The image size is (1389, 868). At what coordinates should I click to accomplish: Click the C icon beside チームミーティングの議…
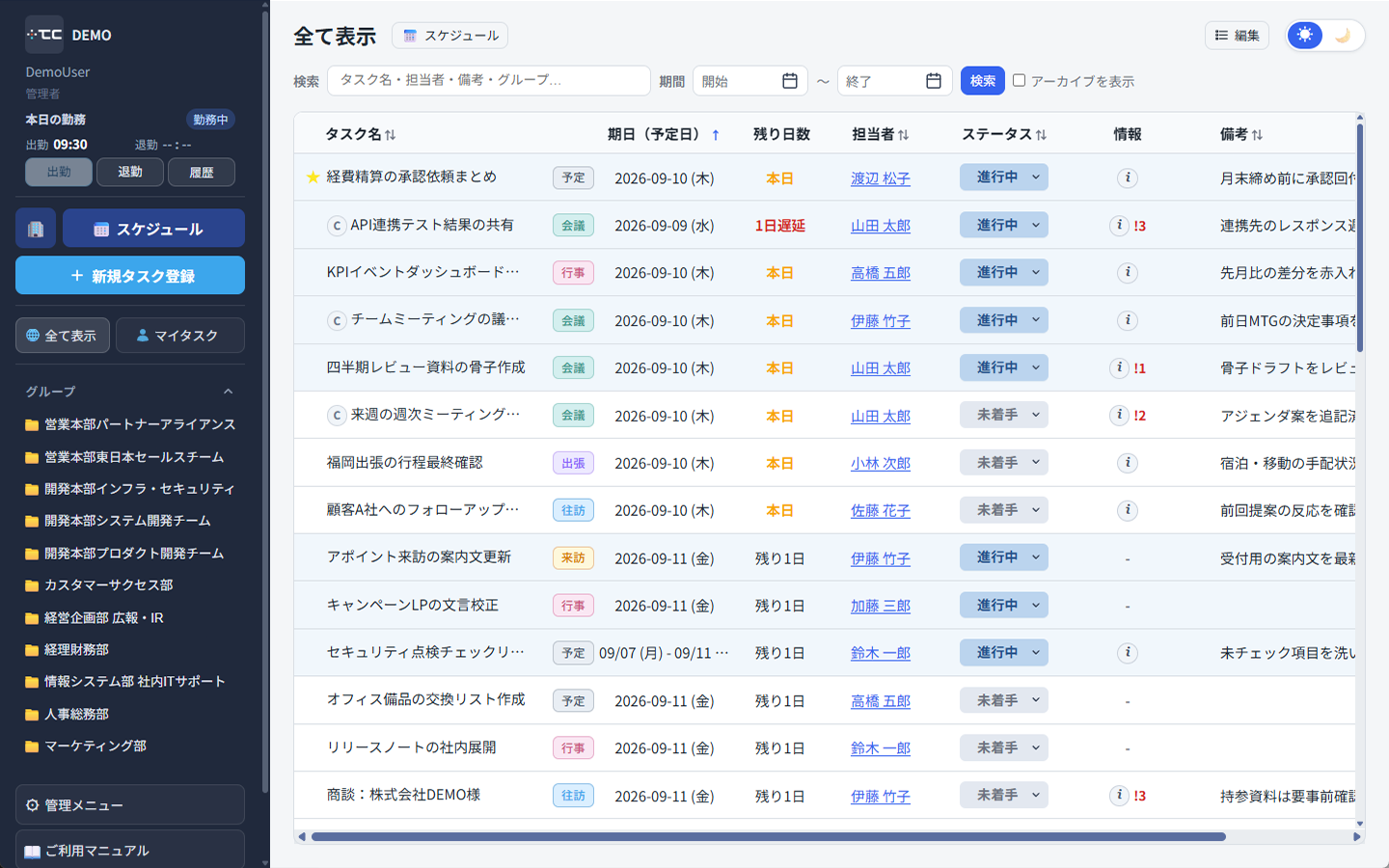click(x=337, y=320)
